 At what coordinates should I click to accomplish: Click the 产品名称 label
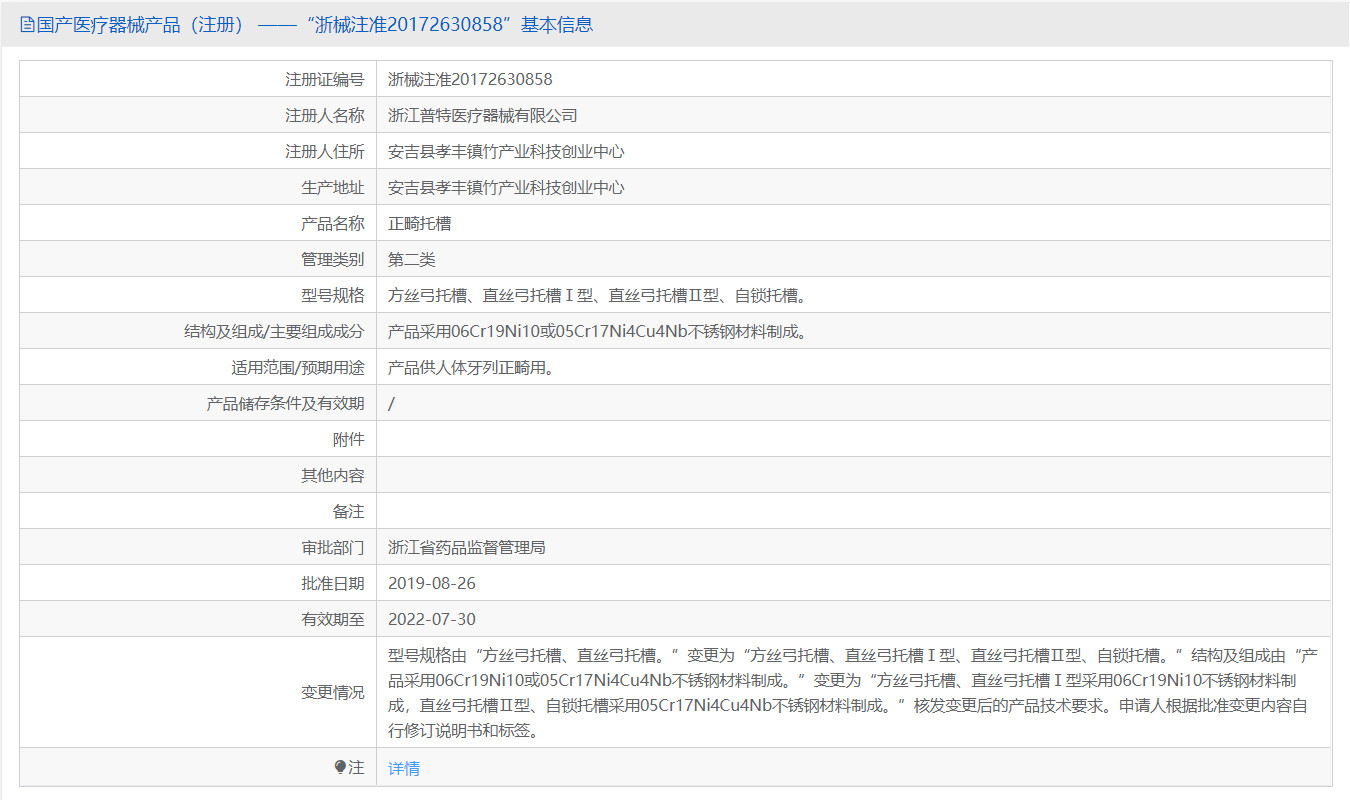333,223
